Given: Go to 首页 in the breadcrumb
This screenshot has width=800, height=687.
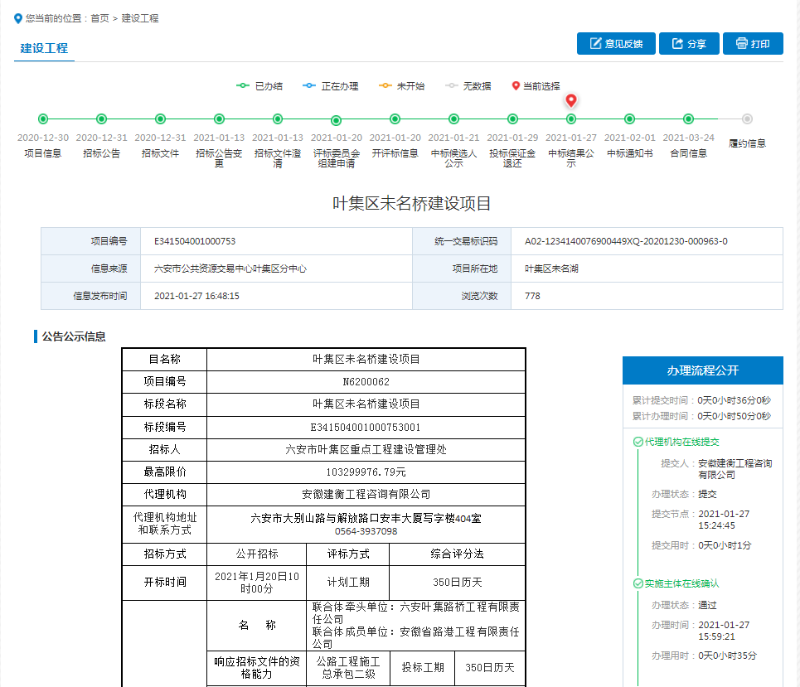Looking at the screenshot, I should click(x=100, y=18).
